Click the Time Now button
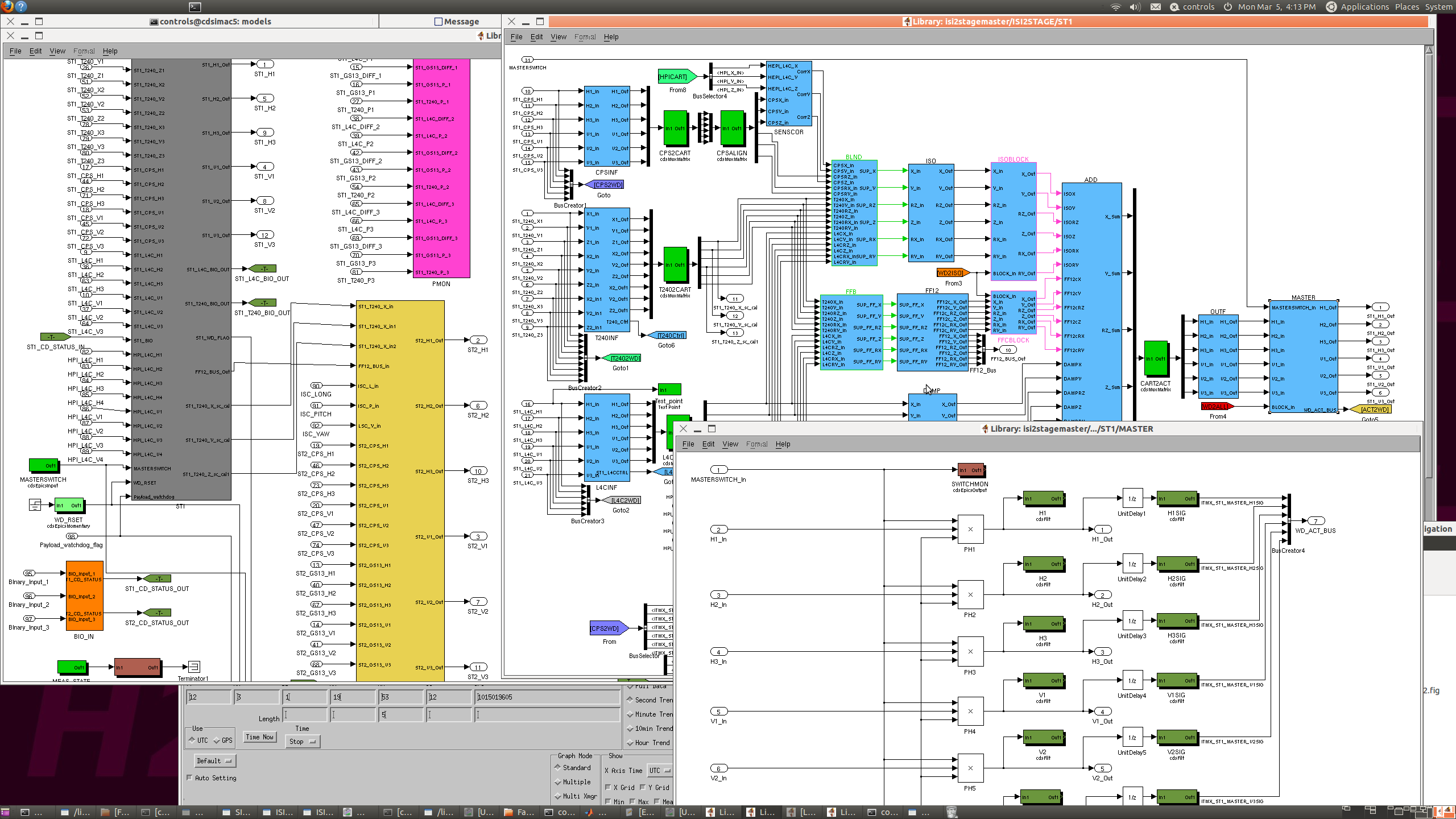This screenshot has width=1456, height=819. [x=260, y=737]
